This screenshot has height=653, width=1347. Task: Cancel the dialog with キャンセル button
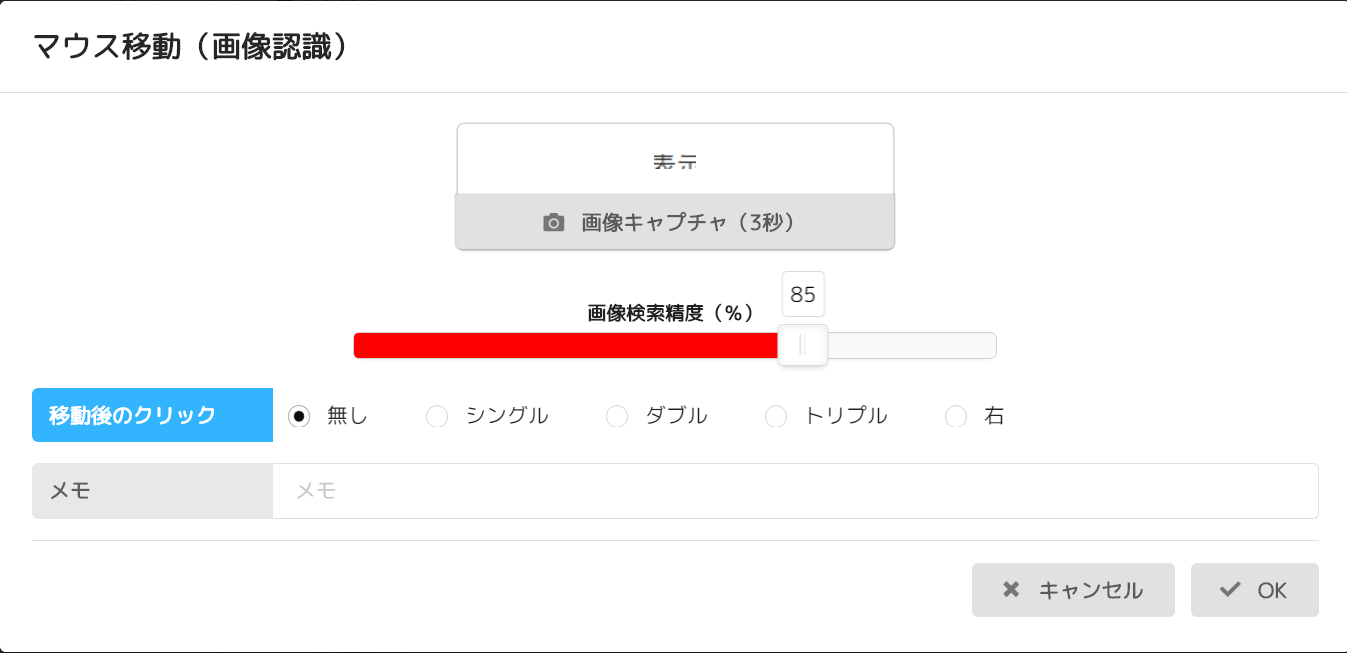[x=1073, y=590]
